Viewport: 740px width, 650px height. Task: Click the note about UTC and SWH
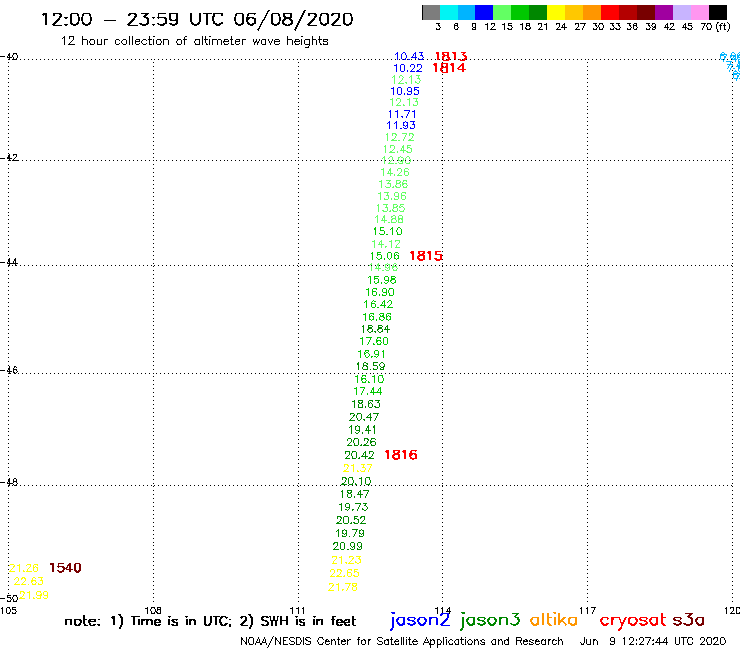(210, 621)
